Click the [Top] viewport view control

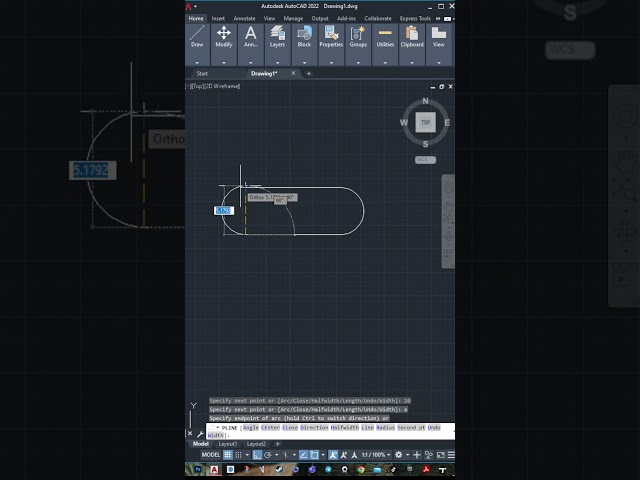click(197, 86)
